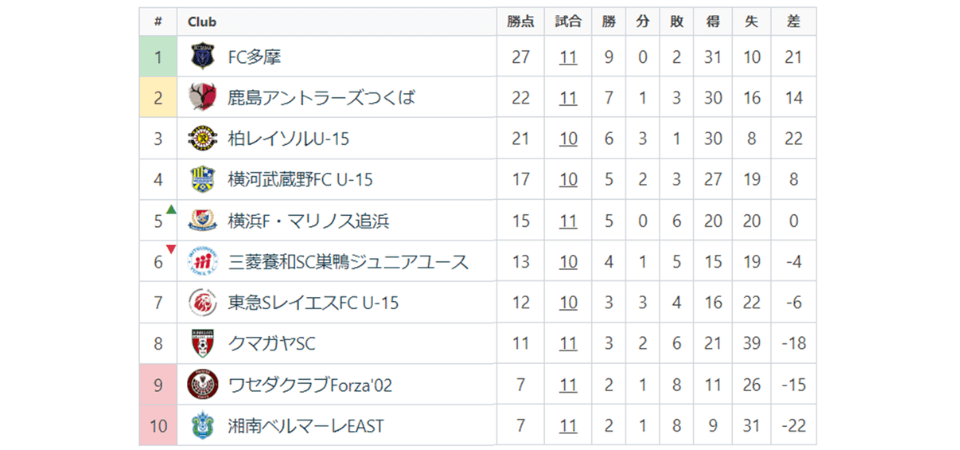Click the 横浜F・マリノス追浜 team logo
Screen dimensions: 960x450
(202, 221)
